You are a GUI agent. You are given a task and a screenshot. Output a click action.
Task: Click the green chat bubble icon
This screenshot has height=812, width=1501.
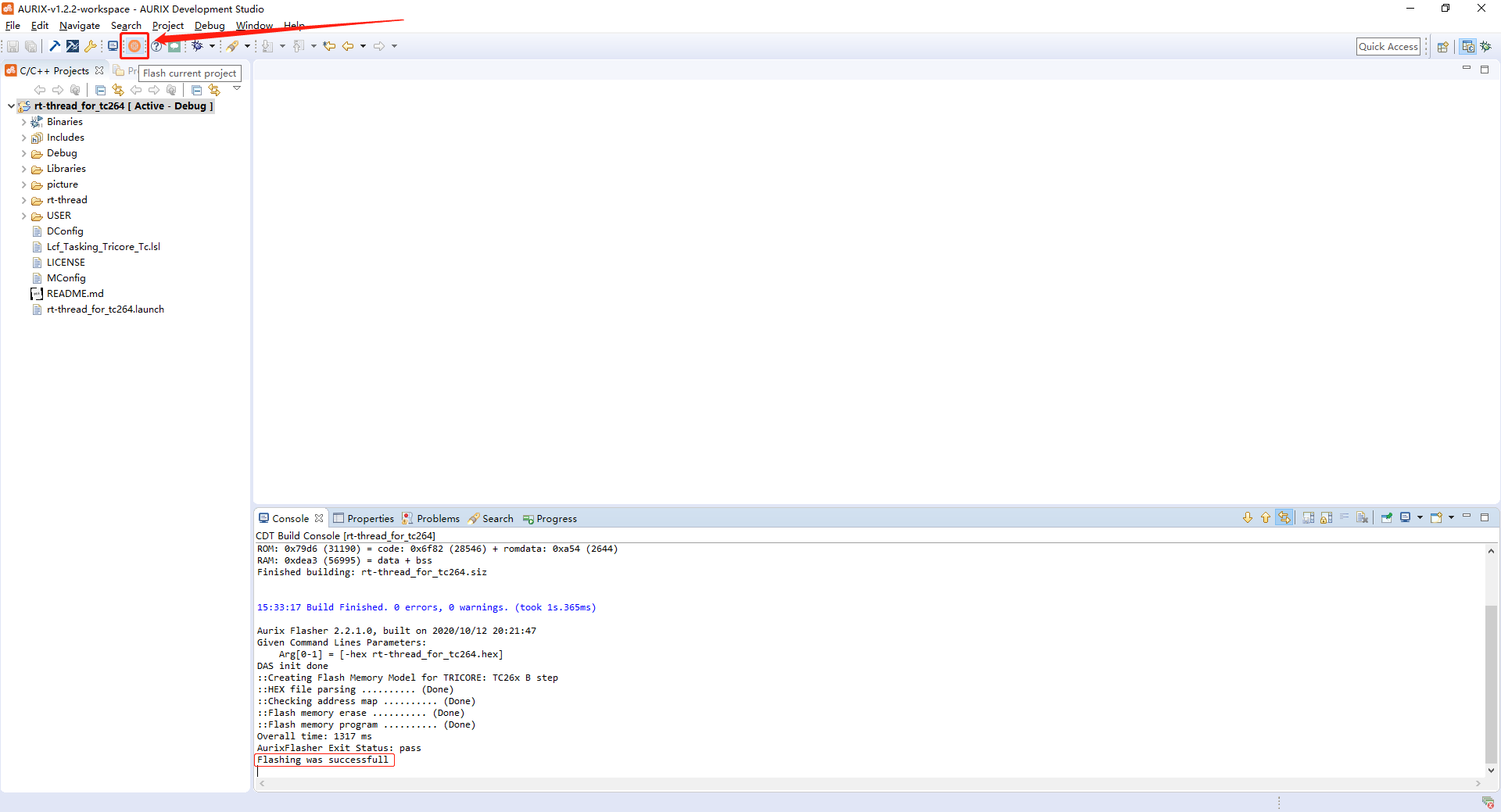pos(174,46)
